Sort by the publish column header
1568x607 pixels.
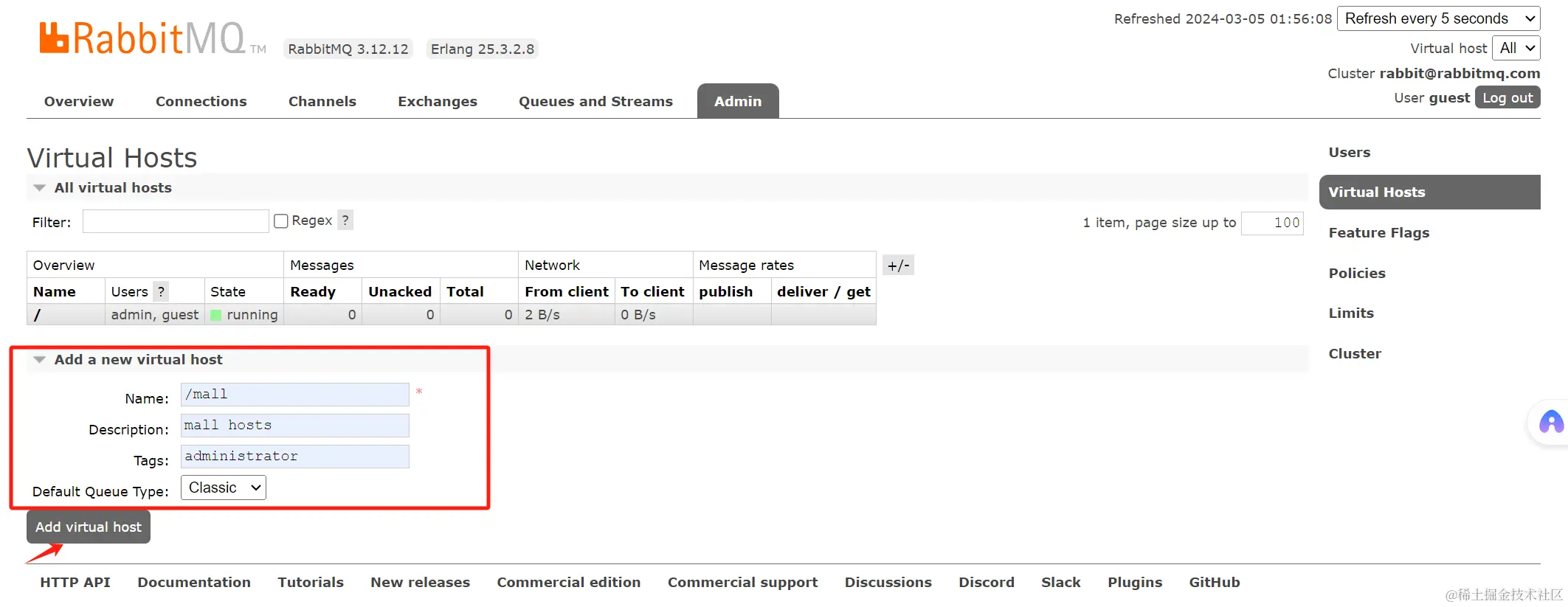pos(726,291)
